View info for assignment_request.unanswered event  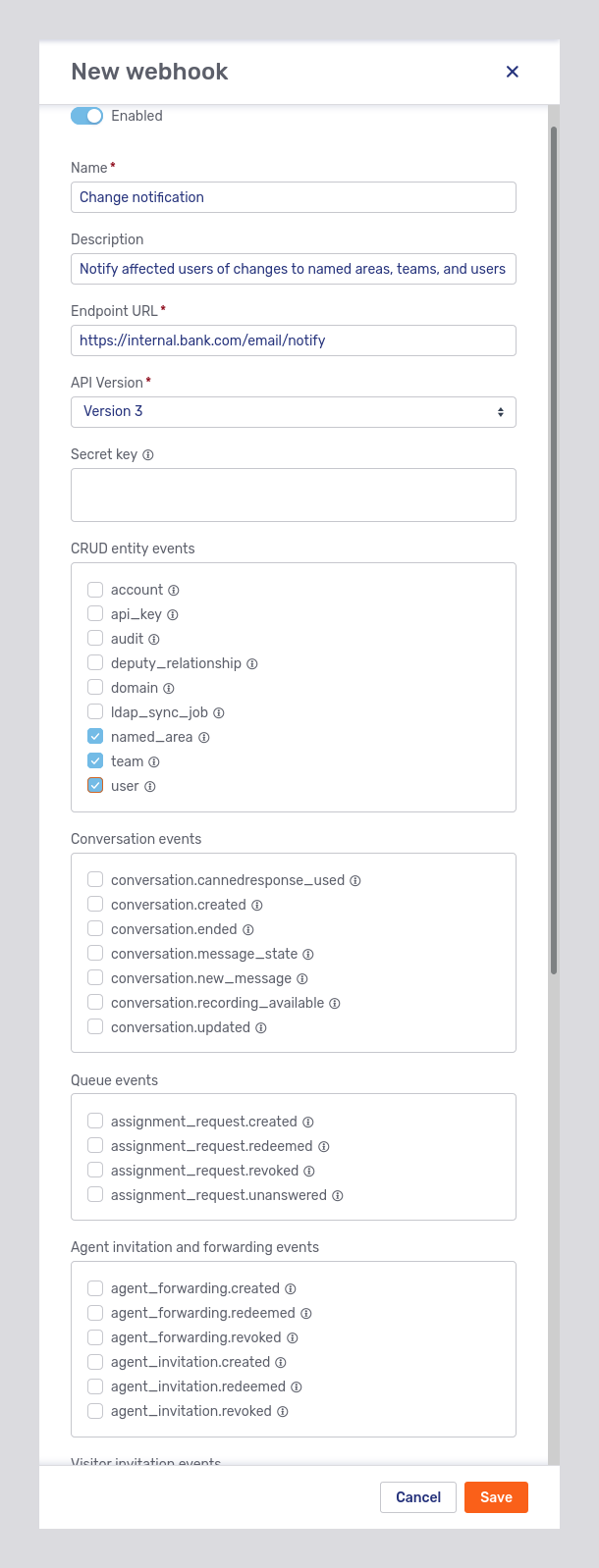(338, 1195)
